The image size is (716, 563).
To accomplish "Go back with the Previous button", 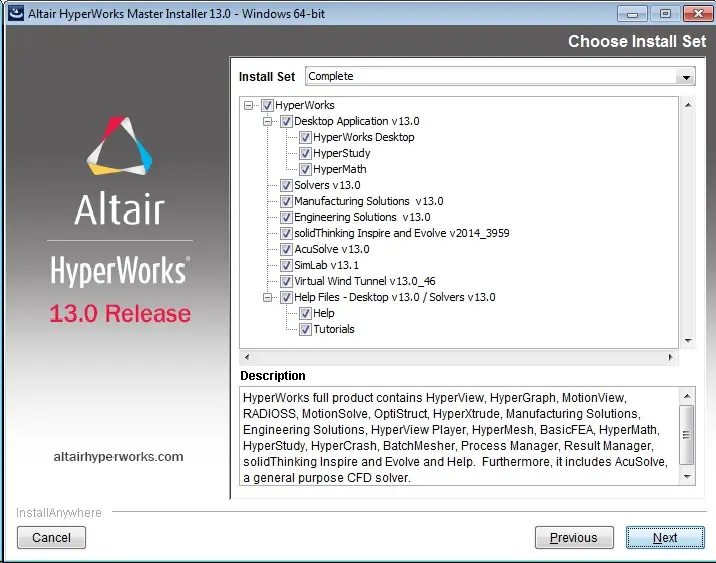I will tap(574, 537).
